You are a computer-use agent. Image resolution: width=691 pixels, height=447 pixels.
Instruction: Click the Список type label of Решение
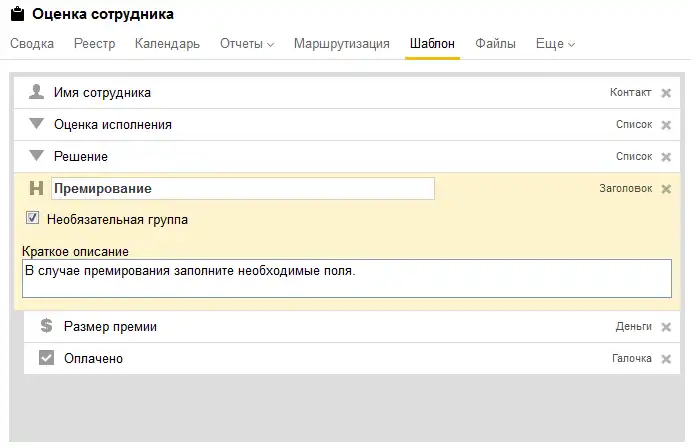coord(634,156)
